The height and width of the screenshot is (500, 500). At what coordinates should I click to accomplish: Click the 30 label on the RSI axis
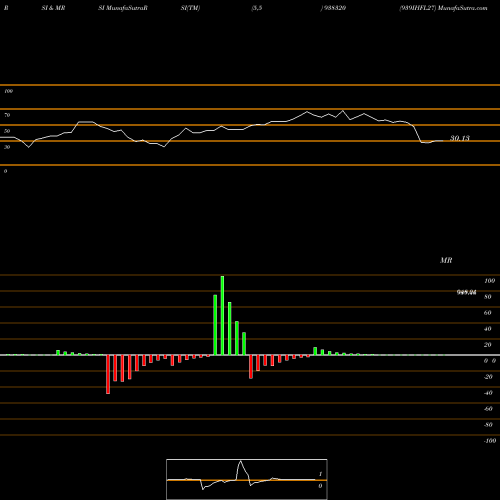(x=7, y=147)
